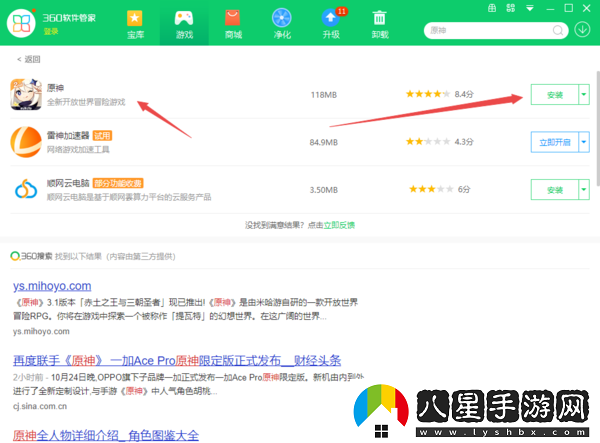Click the gift box icon in title bar
This screenshot has height=443, width=600.
tap(492, 8)
